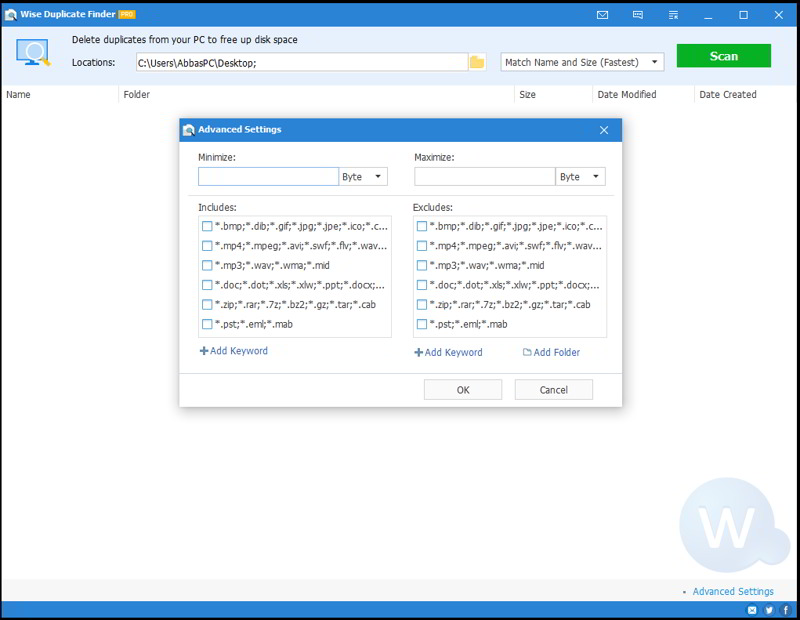This screenshot has width=800, height=620.
Task: Tick the *.pst;*.eml Includes checkbox
Action: coord(207,324)
